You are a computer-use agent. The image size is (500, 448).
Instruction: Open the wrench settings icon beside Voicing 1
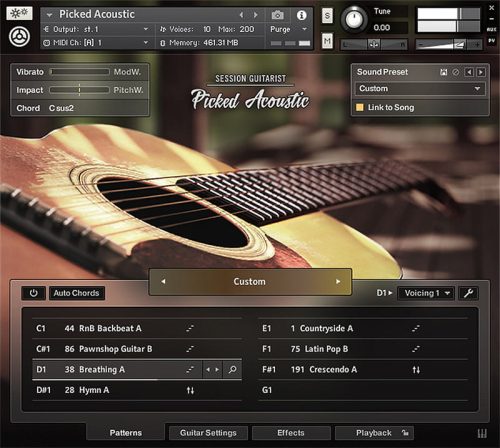pyautogui.click(x=468, y=293)
